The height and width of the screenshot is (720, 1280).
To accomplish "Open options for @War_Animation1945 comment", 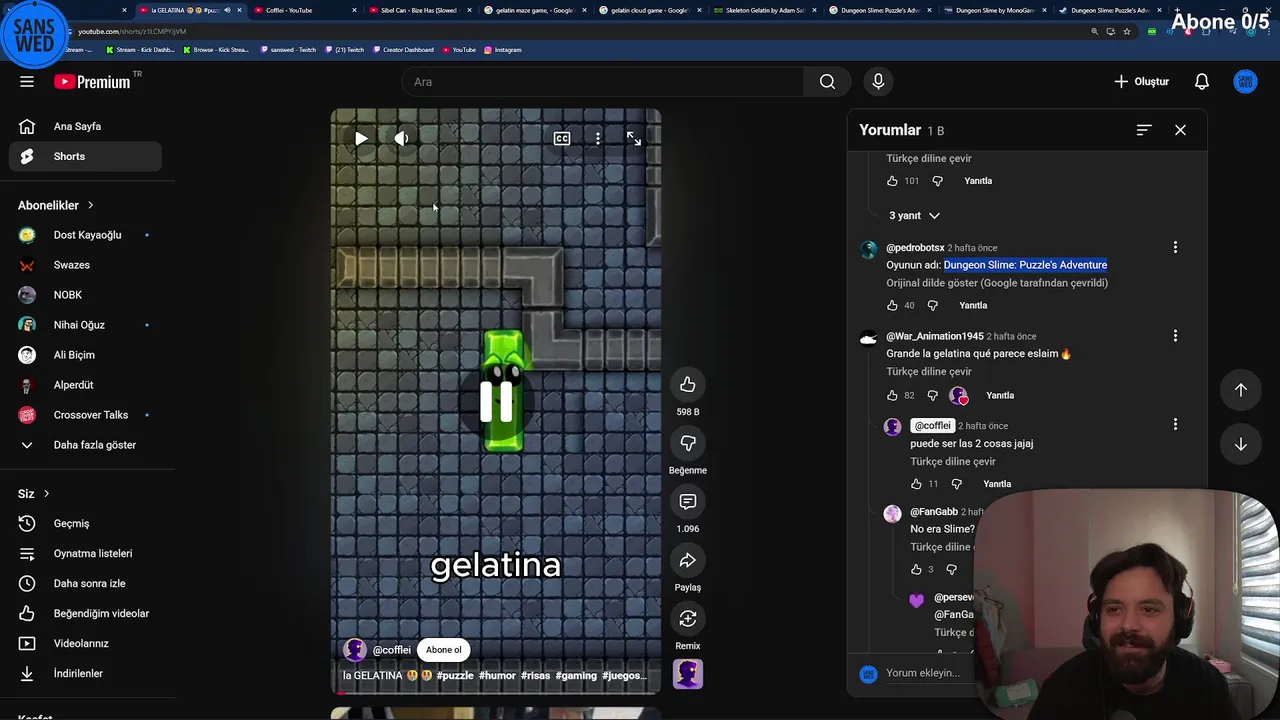I will point(1175,336).
